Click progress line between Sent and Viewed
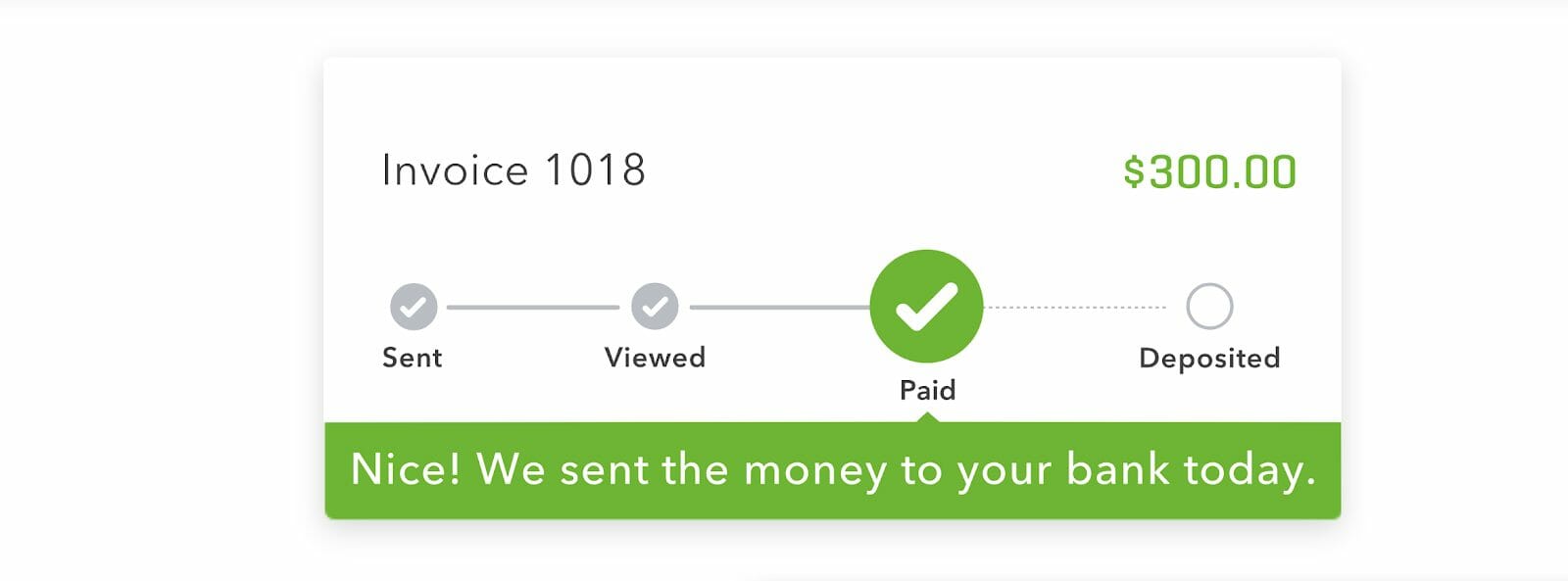Screen dimensions: 1568x581 [x=533, y=308]
